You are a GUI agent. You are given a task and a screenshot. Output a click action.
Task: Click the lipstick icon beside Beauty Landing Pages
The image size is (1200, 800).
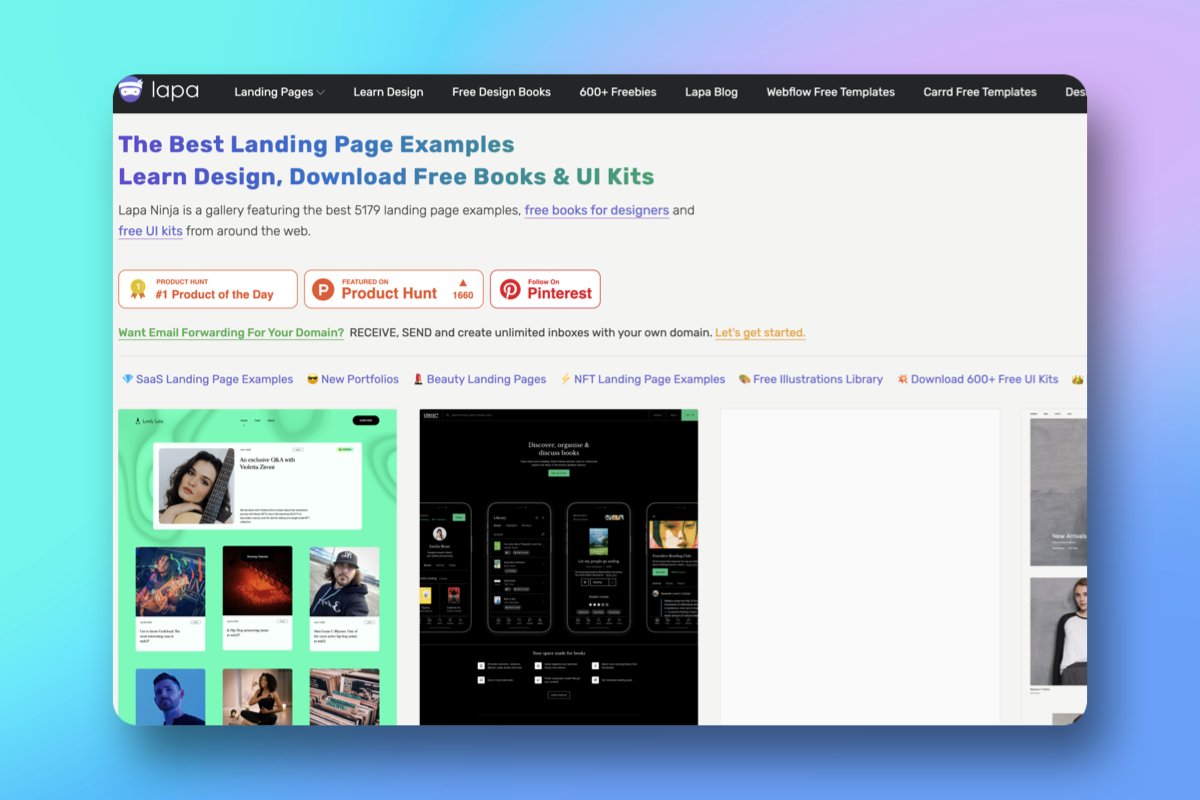pos(418,380)
